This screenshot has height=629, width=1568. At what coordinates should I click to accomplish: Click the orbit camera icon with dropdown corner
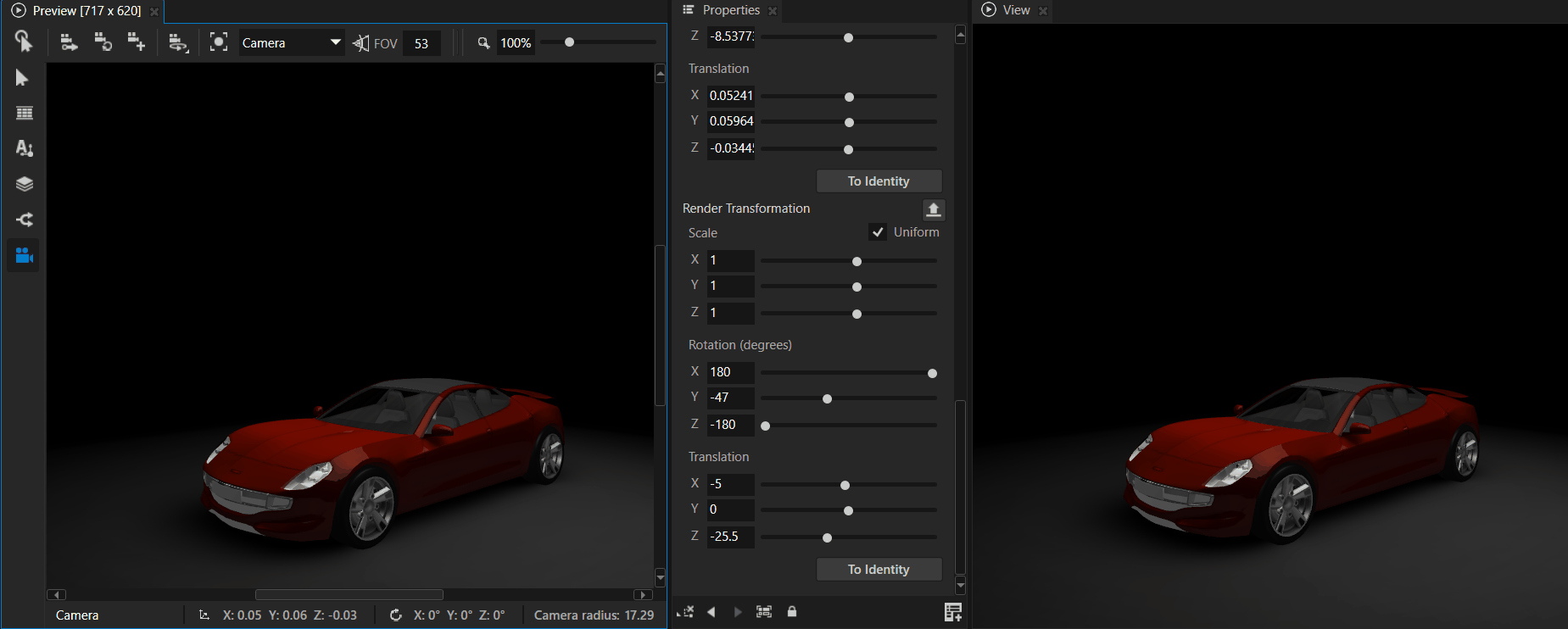click(x=177, y=42)
